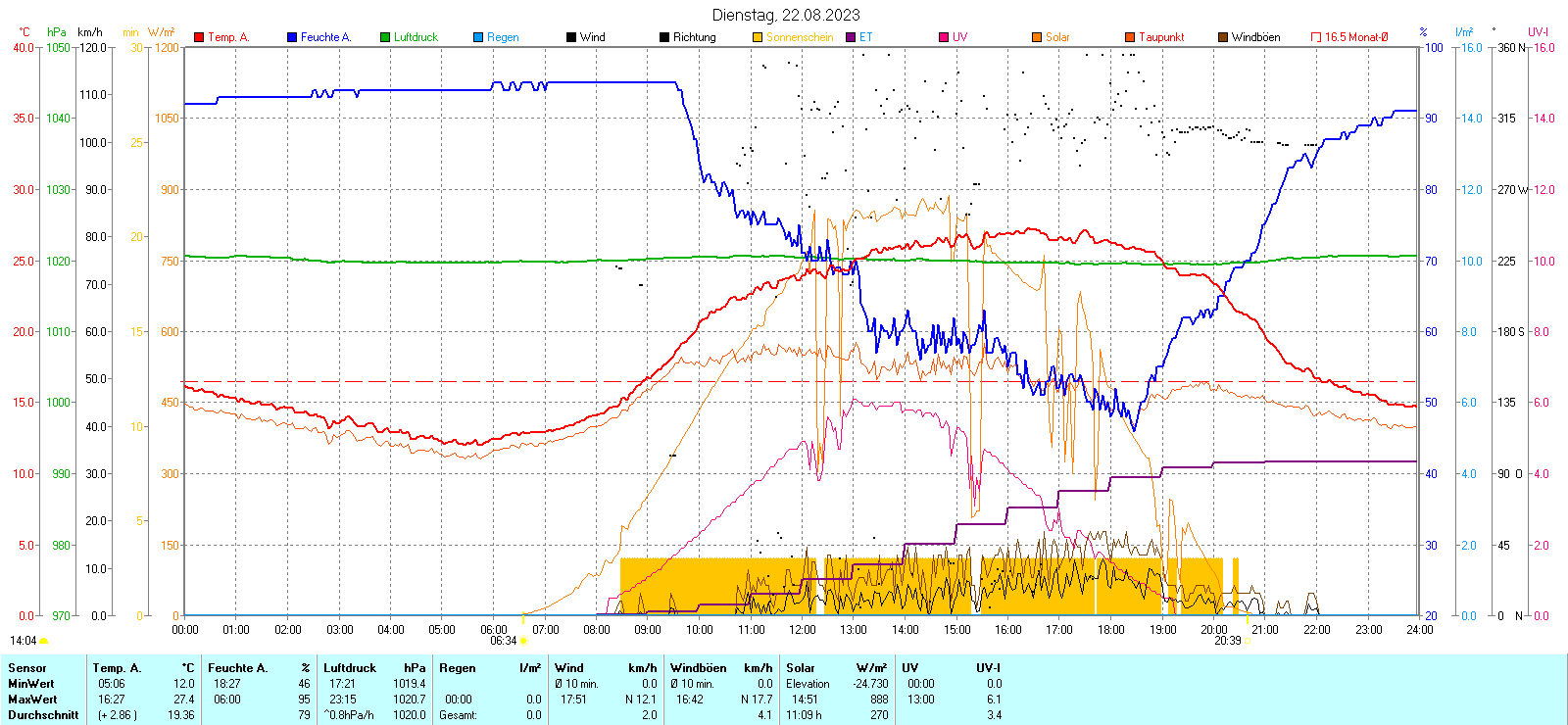This screenshot has height=725, width=1568.
Task: Select the Windböen column header in table
Action: click(x=698, y=668)
